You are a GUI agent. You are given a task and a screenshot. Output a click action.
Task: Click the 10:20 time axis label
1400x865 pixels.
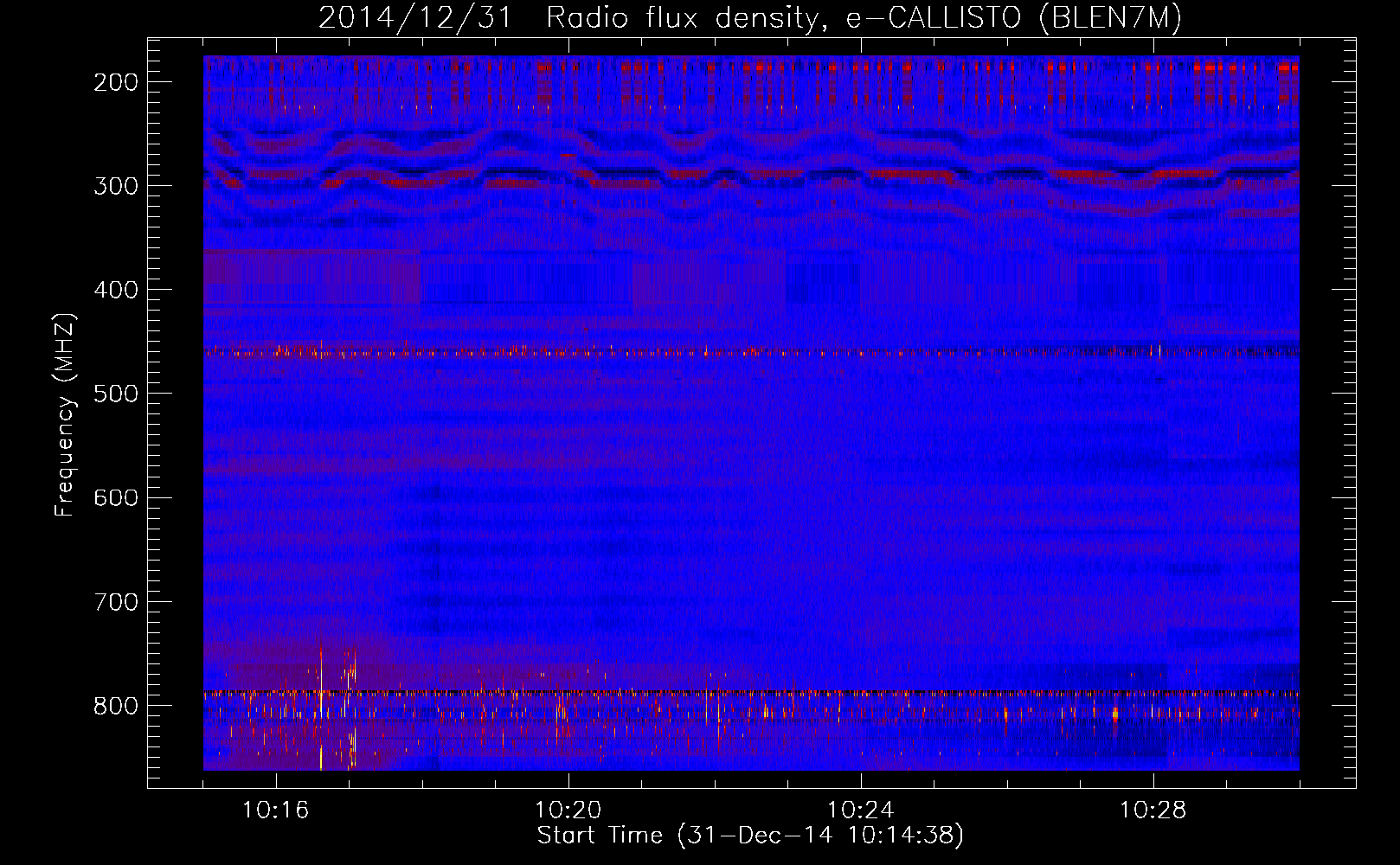coord(568,811)
